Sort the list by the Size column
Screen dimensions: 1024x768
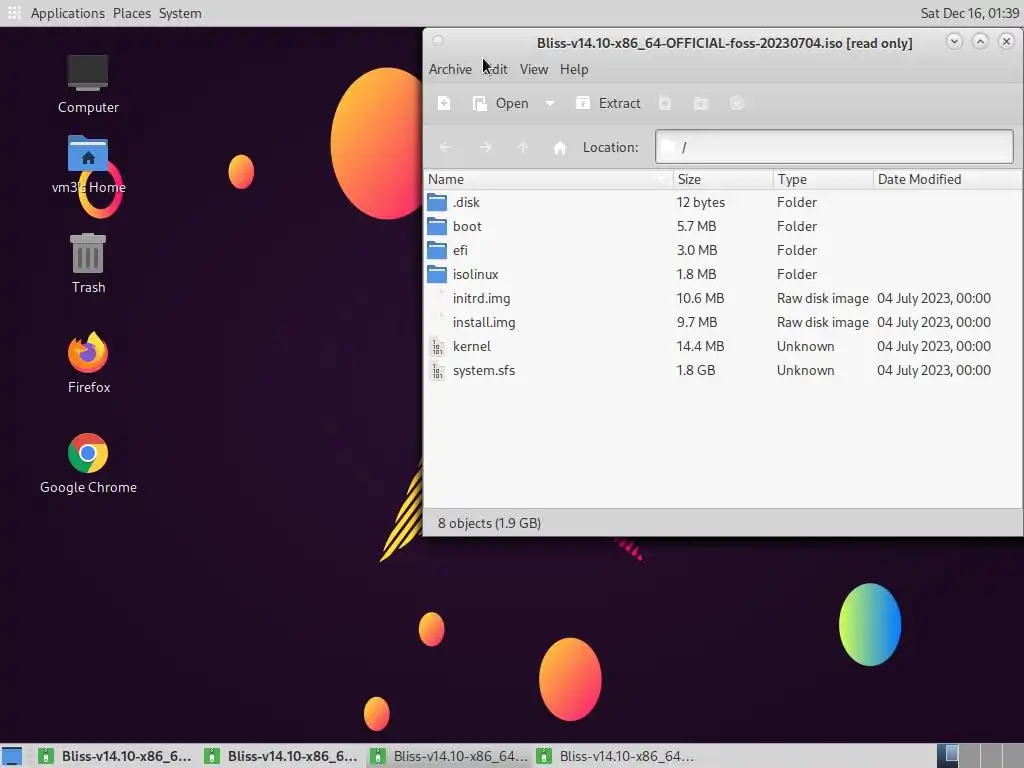(x=723, y=179)
